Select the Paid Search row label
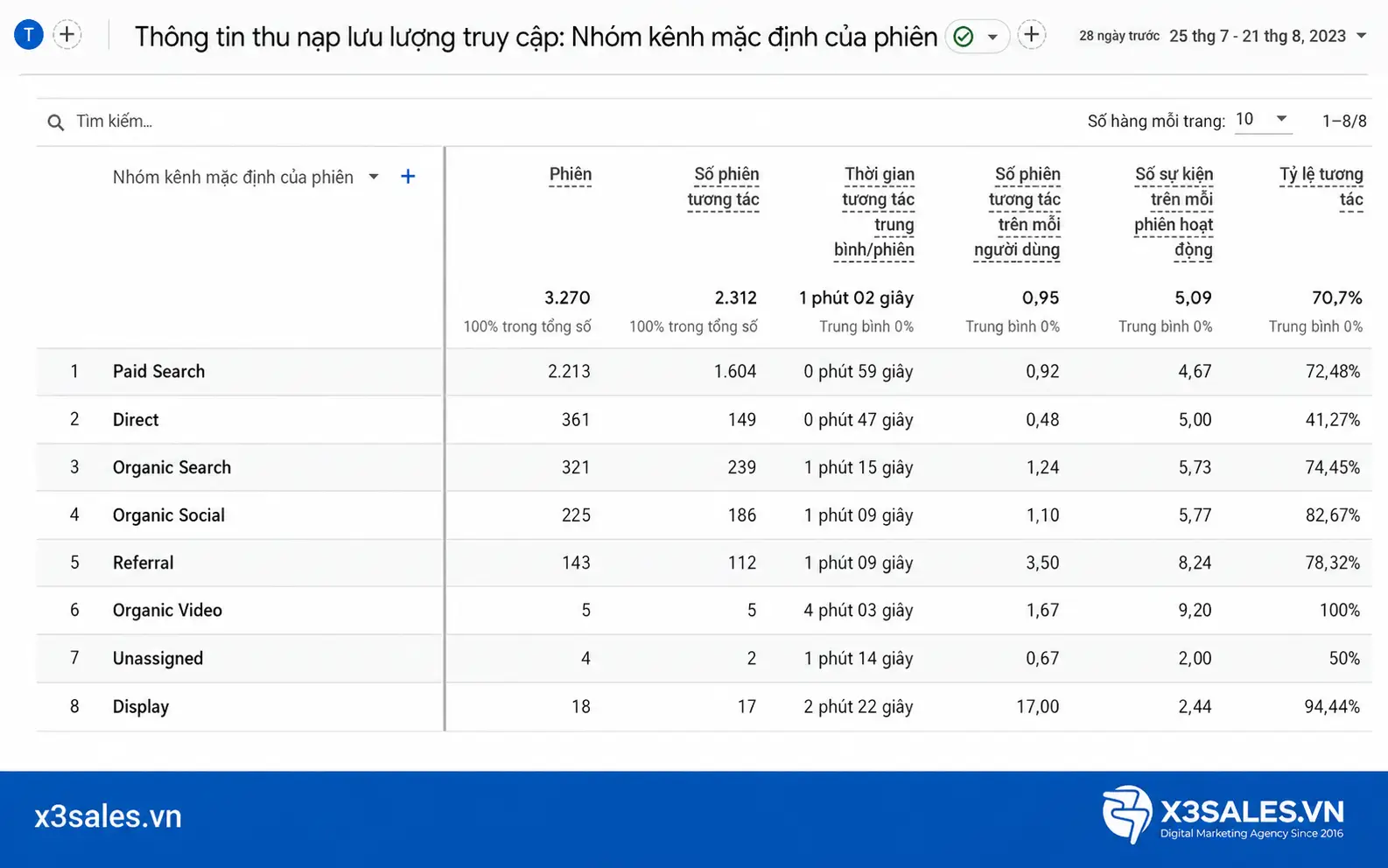Viewport: 1388px width, 868px height. tap(158, 371)
